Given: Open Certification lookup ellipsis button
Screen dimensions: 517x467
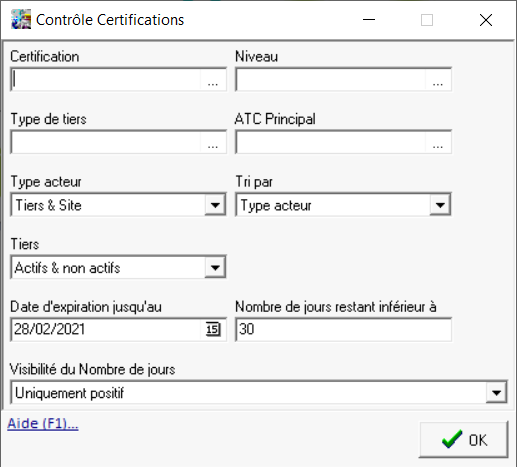Looking at the screenshot, I should 213,80.
